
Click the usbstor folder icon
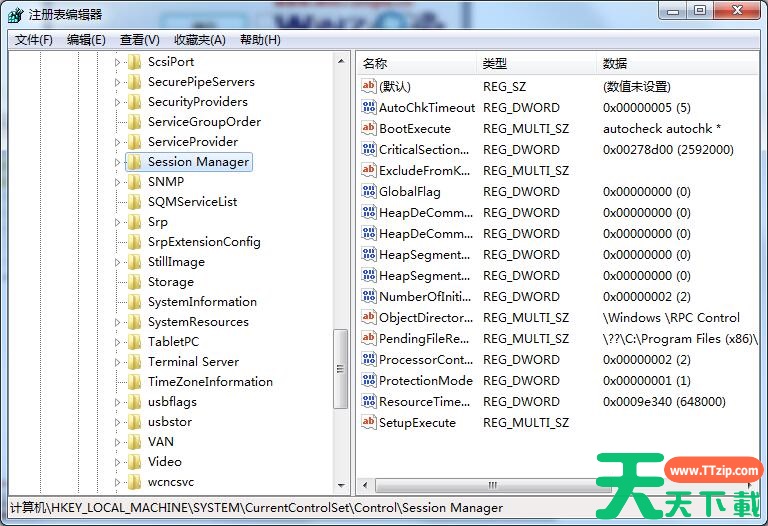[134, 422]
